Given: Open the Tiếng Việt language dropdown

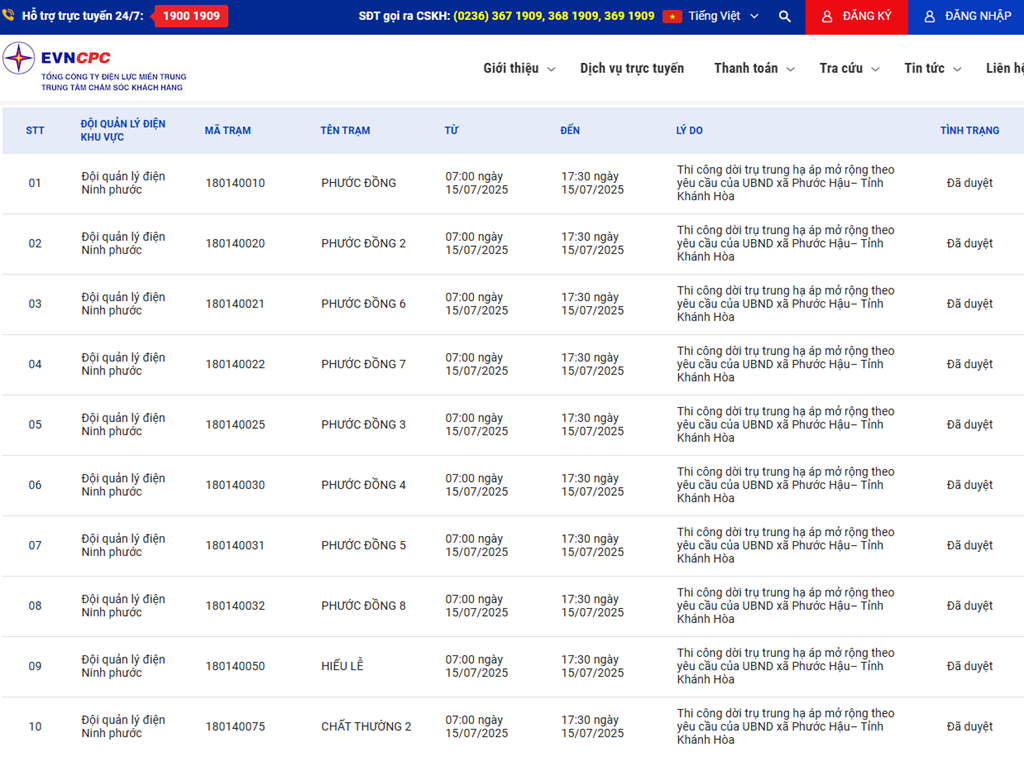Looking at the screenshot, I should coord(723,16).
